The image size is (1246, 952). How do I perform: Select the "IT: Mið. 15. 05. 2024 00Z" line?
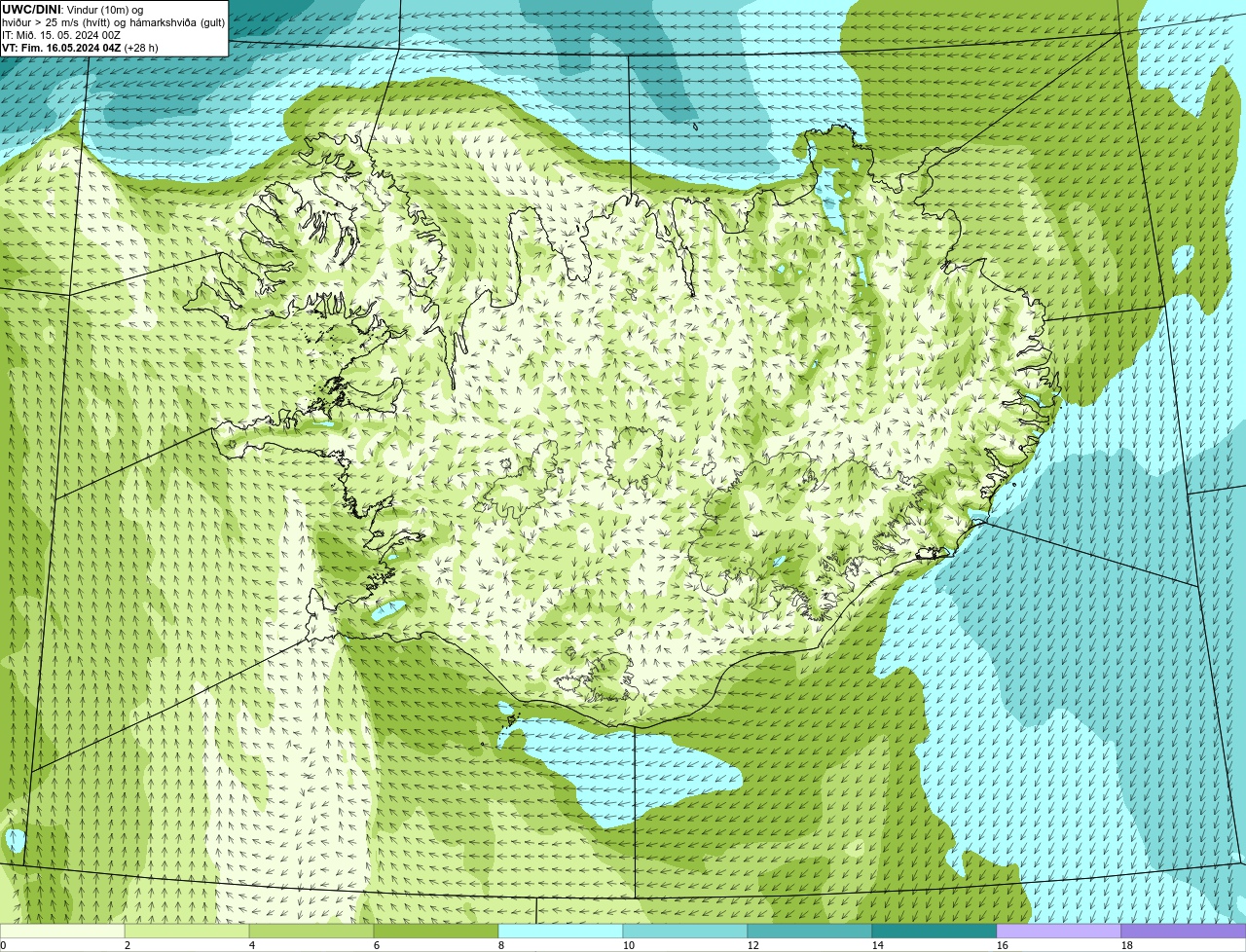61,35
